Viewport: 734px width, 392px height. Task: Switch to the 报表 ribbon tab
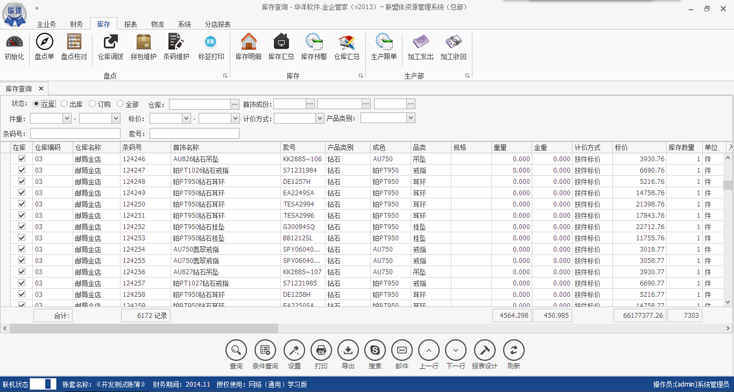point(131,24)
